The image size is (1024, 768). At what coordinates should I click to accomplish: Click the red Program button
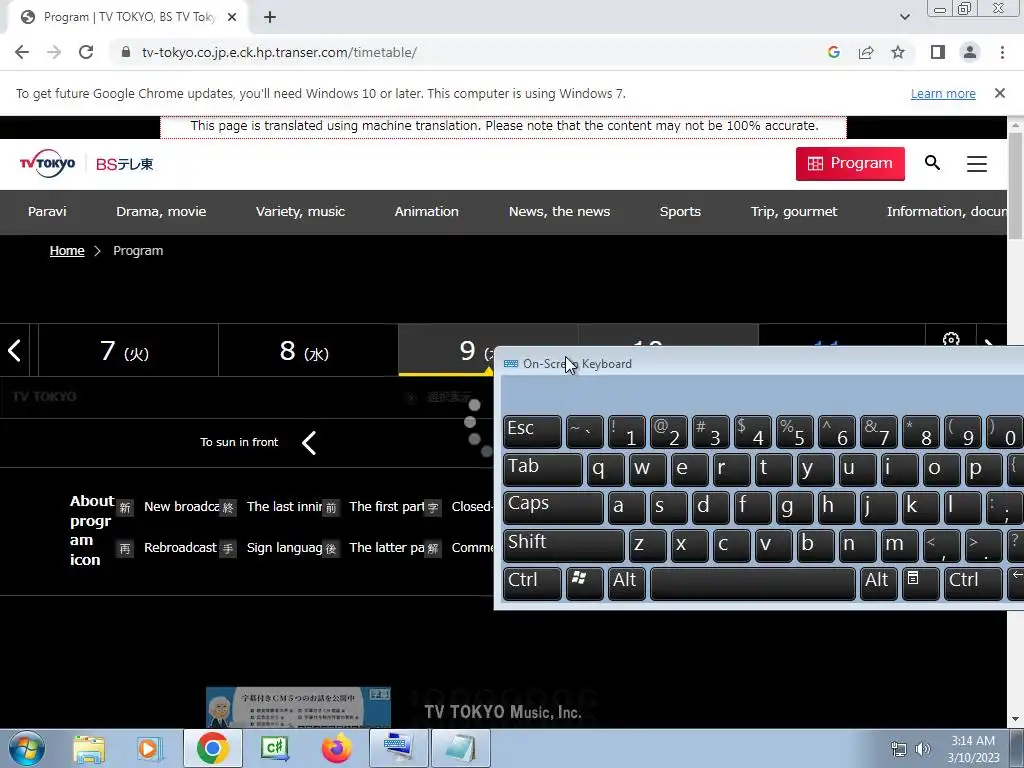click(x=850, y=163)
